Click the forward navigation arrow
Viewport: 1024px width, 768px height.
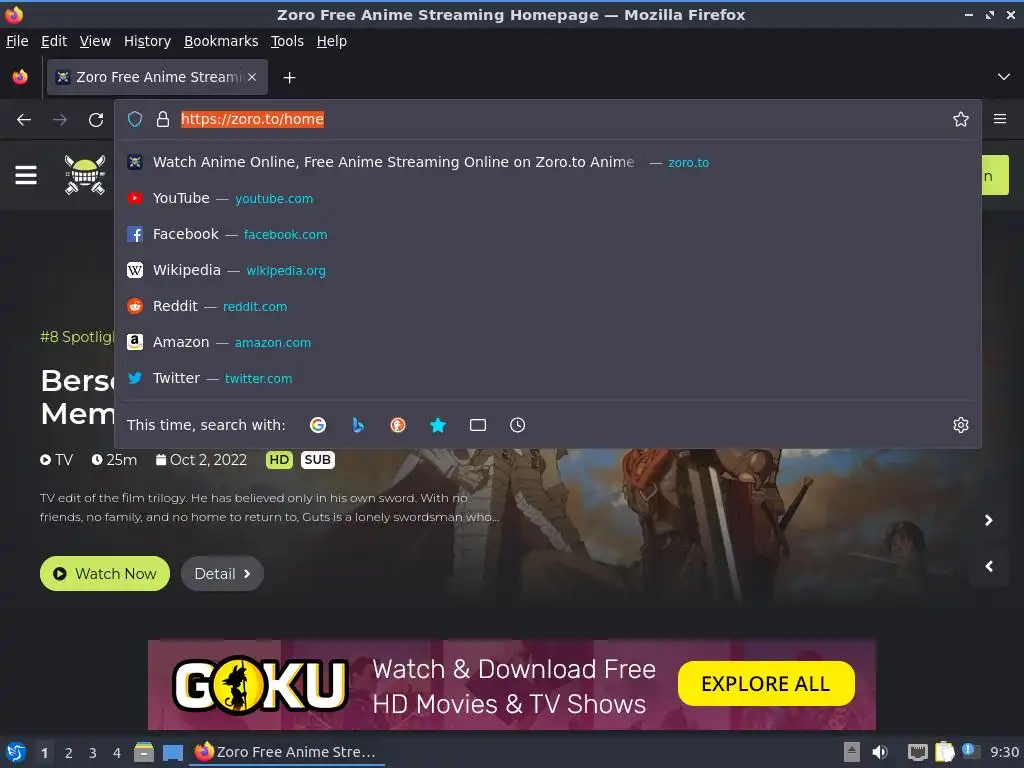59,120
